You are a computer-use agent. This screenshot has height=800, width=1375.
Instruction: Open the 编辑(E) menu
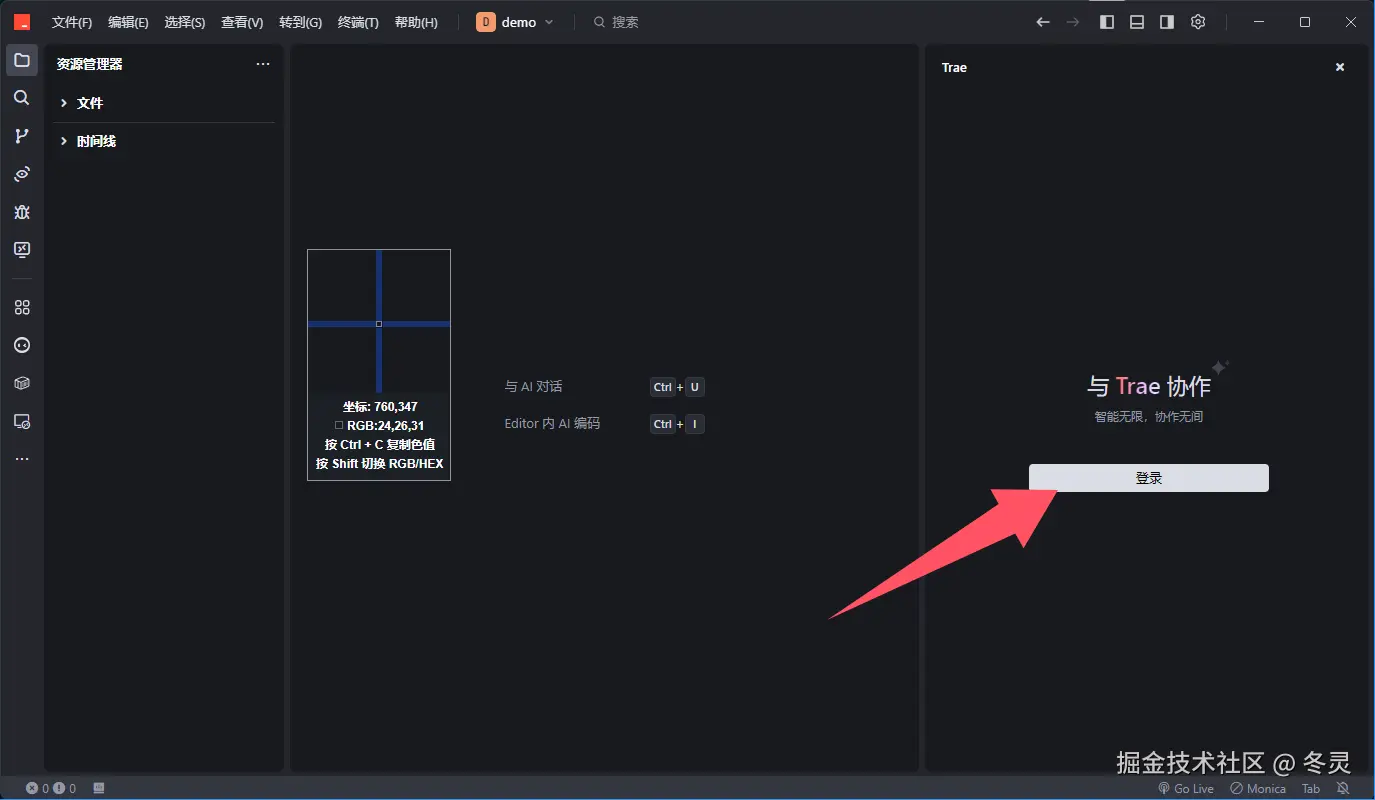pyautogui.click(x=128, y=22)
